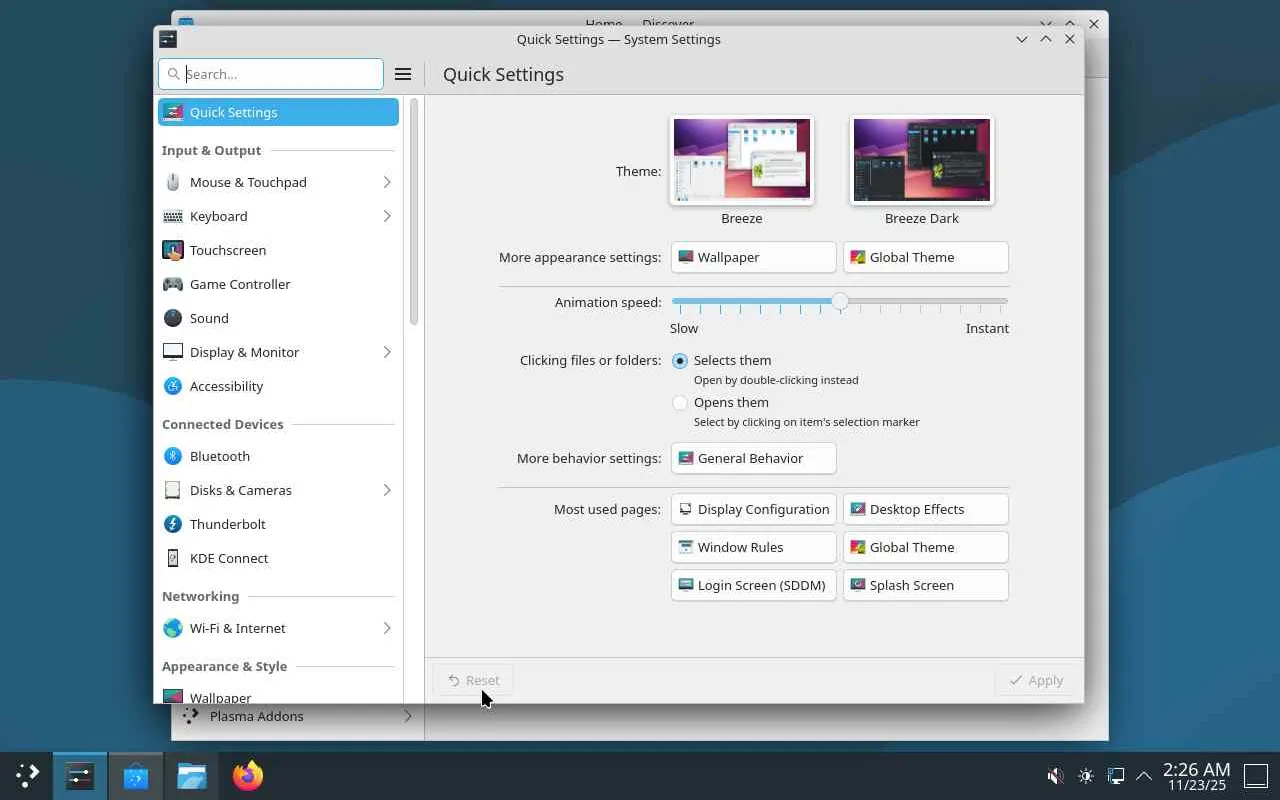The height and width of the screenshot is (800, 1280).
Task: Click the sidebar vertical scrollbar
Action: click(413, 211)
